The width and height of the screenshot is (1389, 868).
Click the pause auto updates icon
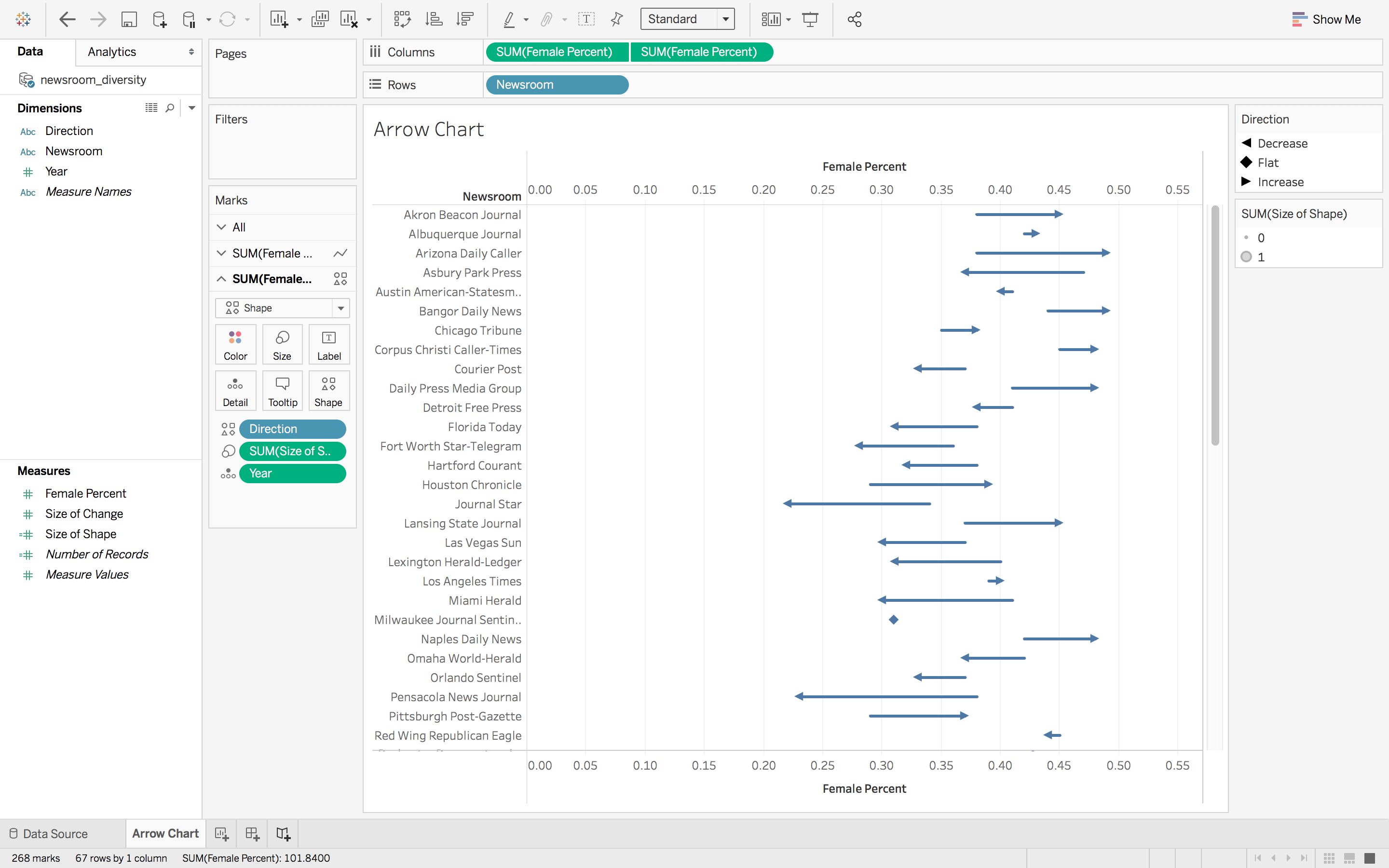tap(190, 19)
